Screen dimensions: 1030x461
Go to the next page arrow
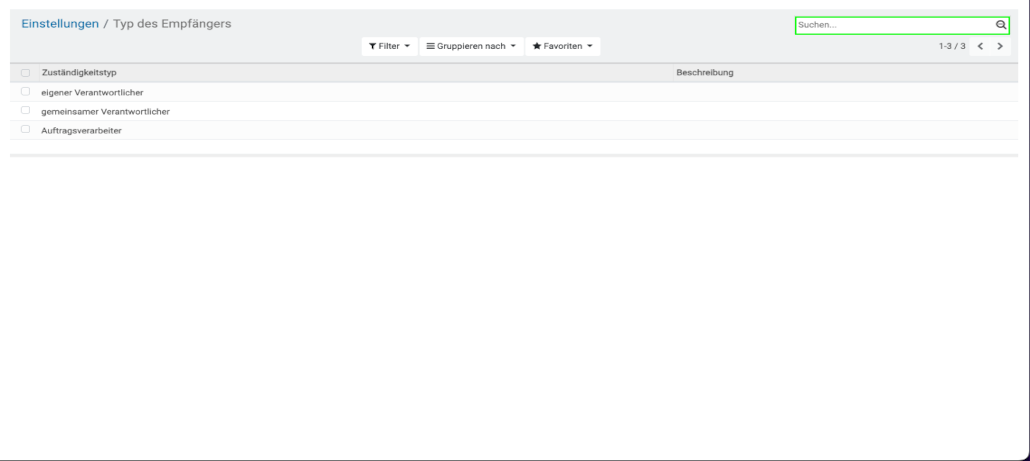[1000, 47]
